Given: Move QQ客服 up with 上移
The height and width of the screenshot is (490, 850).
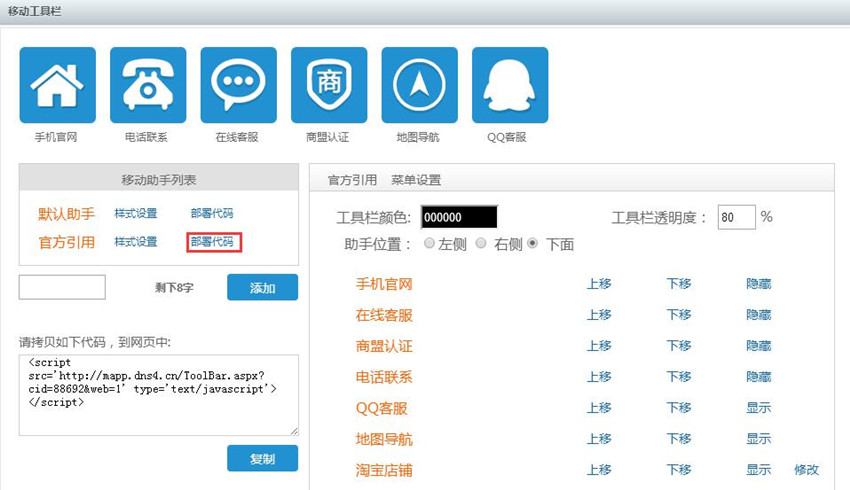Looking at the screenshot, I should click(x=599, y=408).
